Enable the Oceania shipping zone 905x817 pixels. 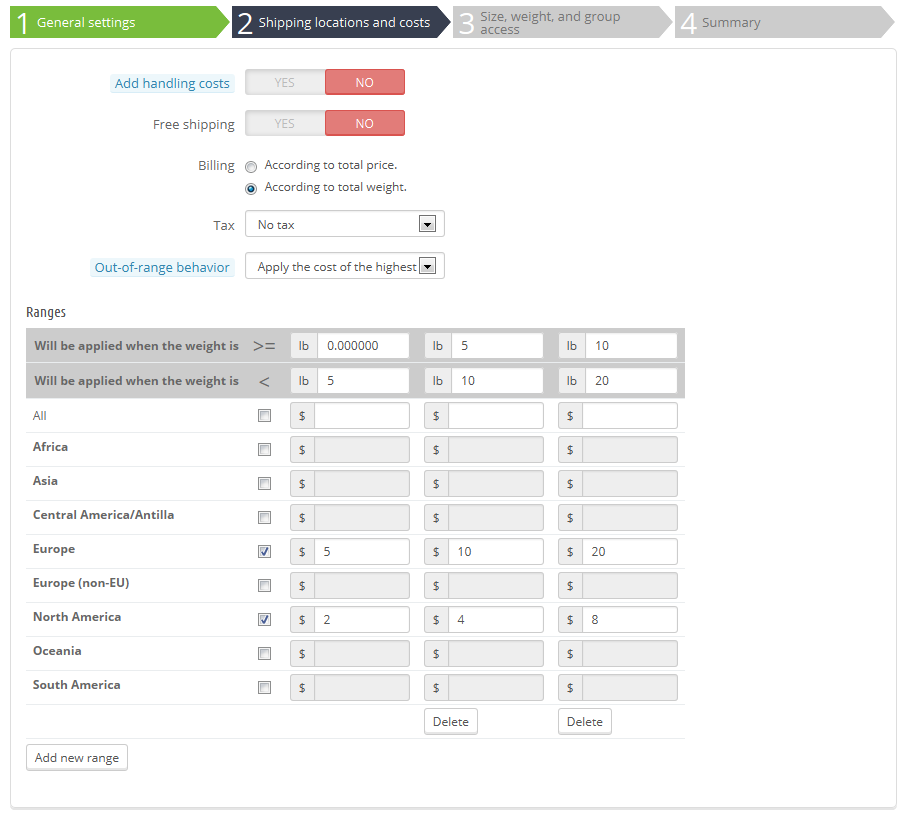pyautogui.click(x=264, y=653)
